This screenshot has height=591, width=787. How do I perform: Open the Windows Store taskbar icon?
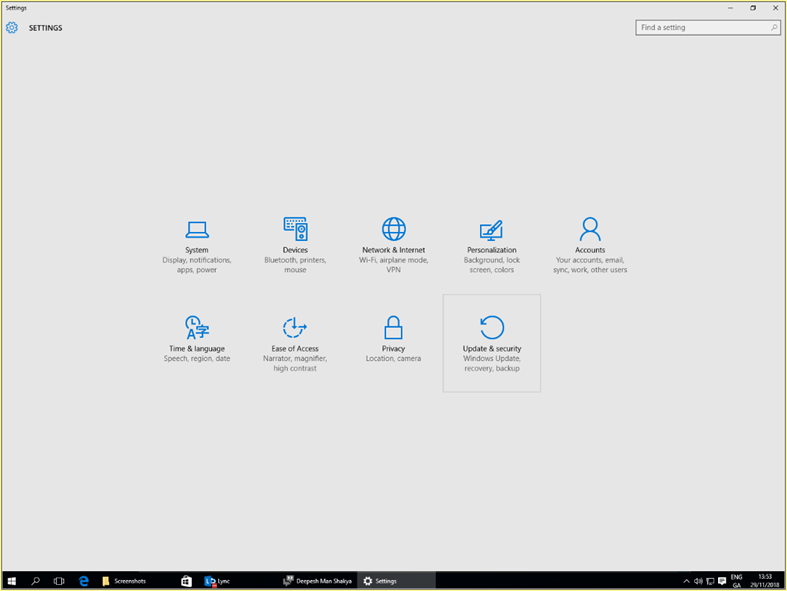pos(186,581)
